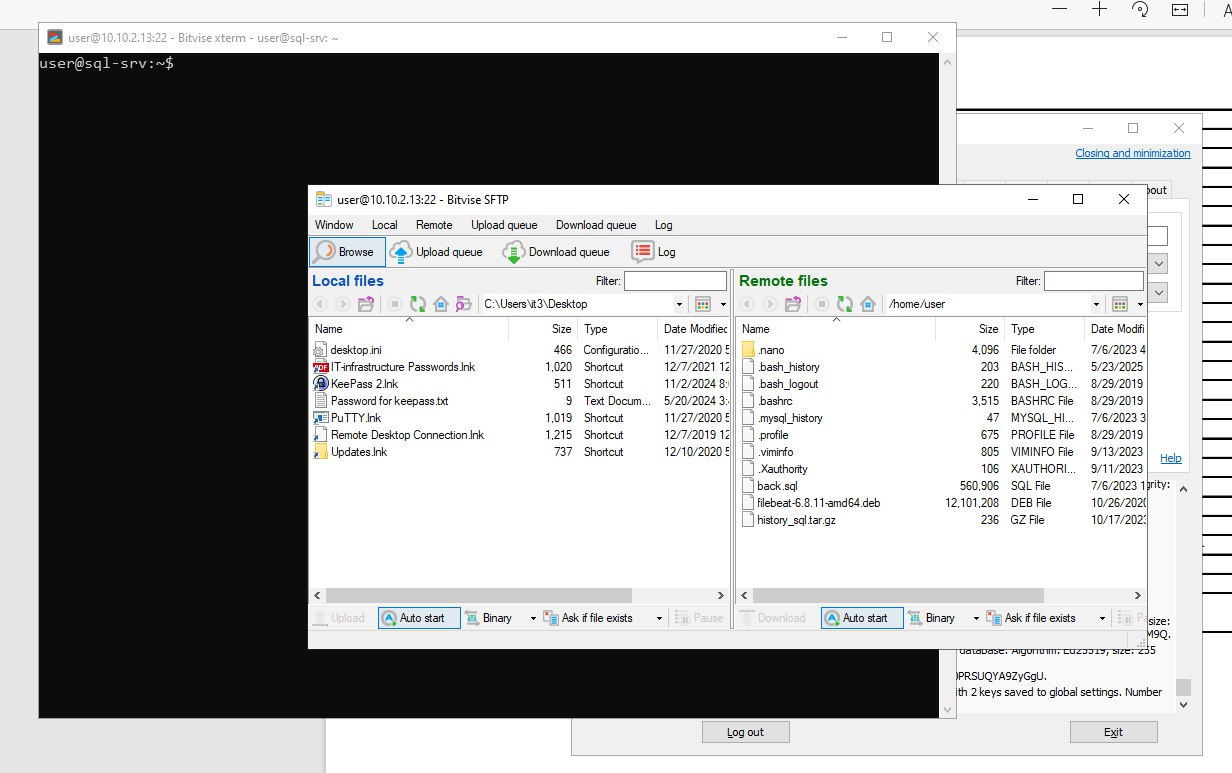
Task: Select remote file .mysql_history
Action: pyautogui.click(x=790, y=418)
